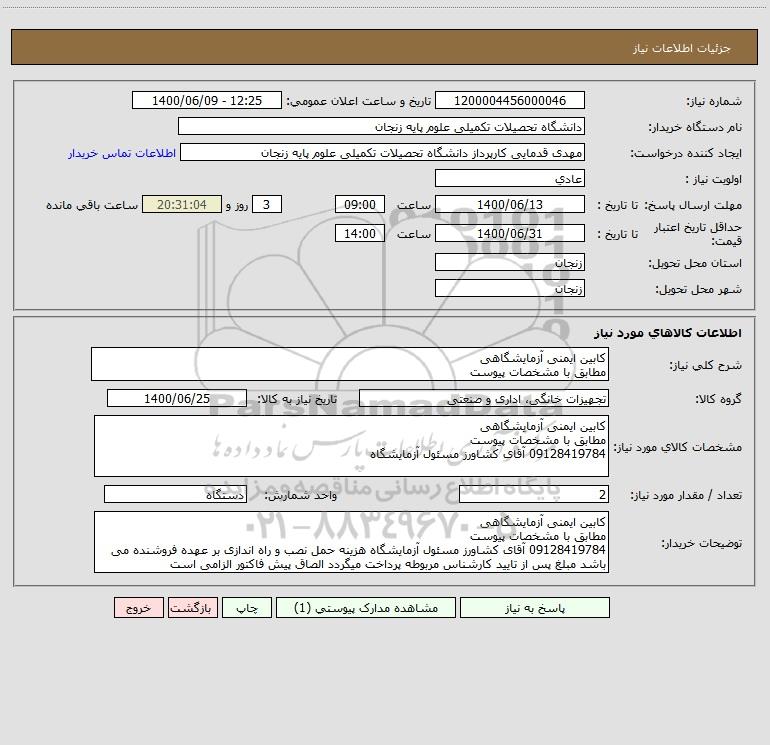Click goods group field تجهیزات خانگی، اداری و صنعتی
770x745 pixels.
[x=484, y=398]
